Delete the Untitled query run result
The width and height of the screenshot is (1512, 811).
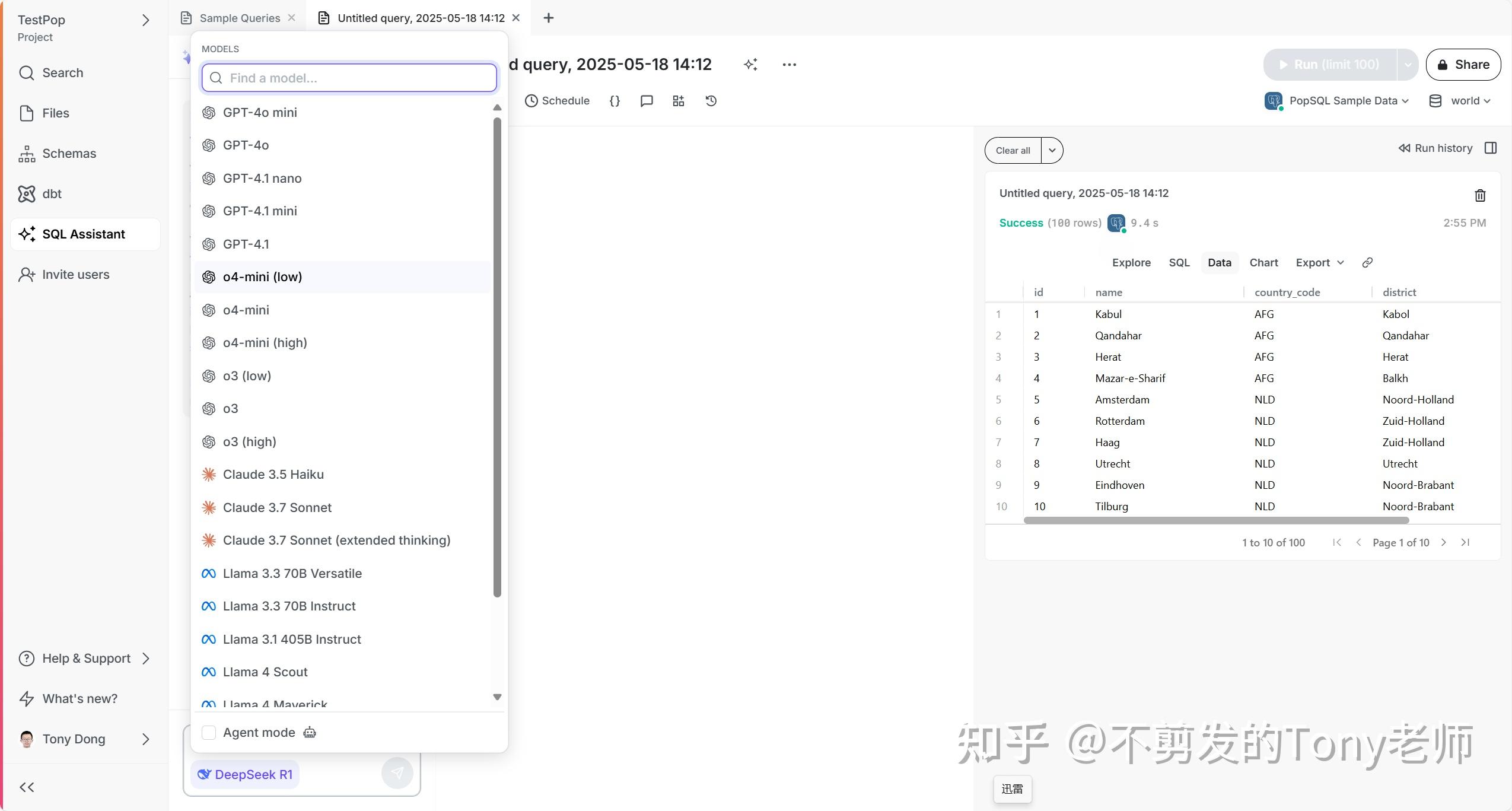1481,195
